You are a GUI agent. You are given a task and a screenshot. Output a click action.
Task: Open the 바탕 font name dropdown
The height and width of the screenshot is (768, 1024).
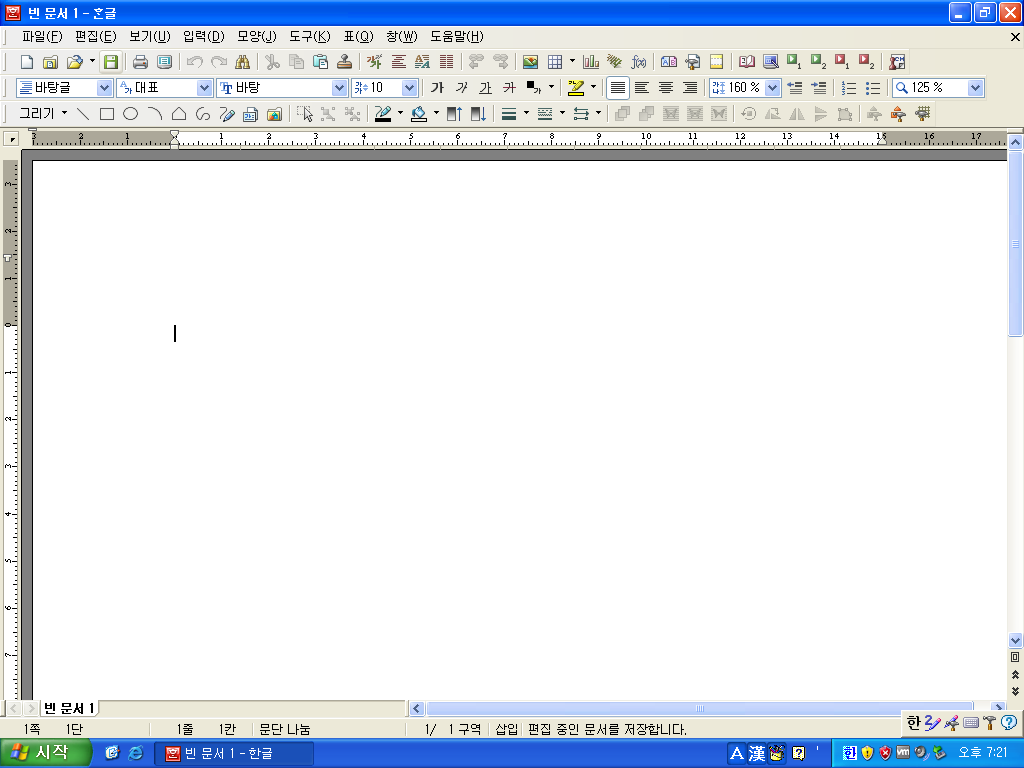pyautogui.click(x=339, y=88)
